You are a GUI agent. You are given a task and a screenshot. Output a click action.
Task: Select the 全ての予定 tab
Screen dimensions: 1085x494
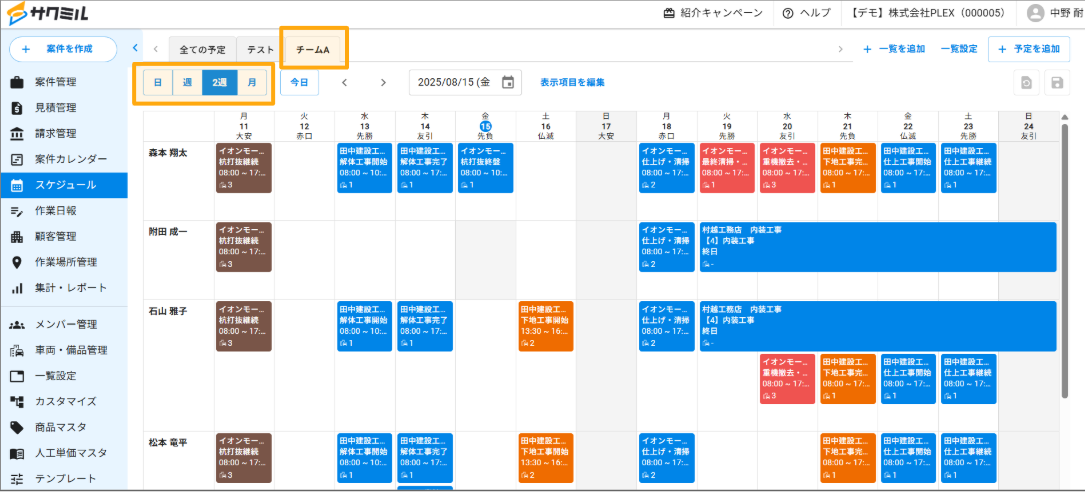[203, 49]
